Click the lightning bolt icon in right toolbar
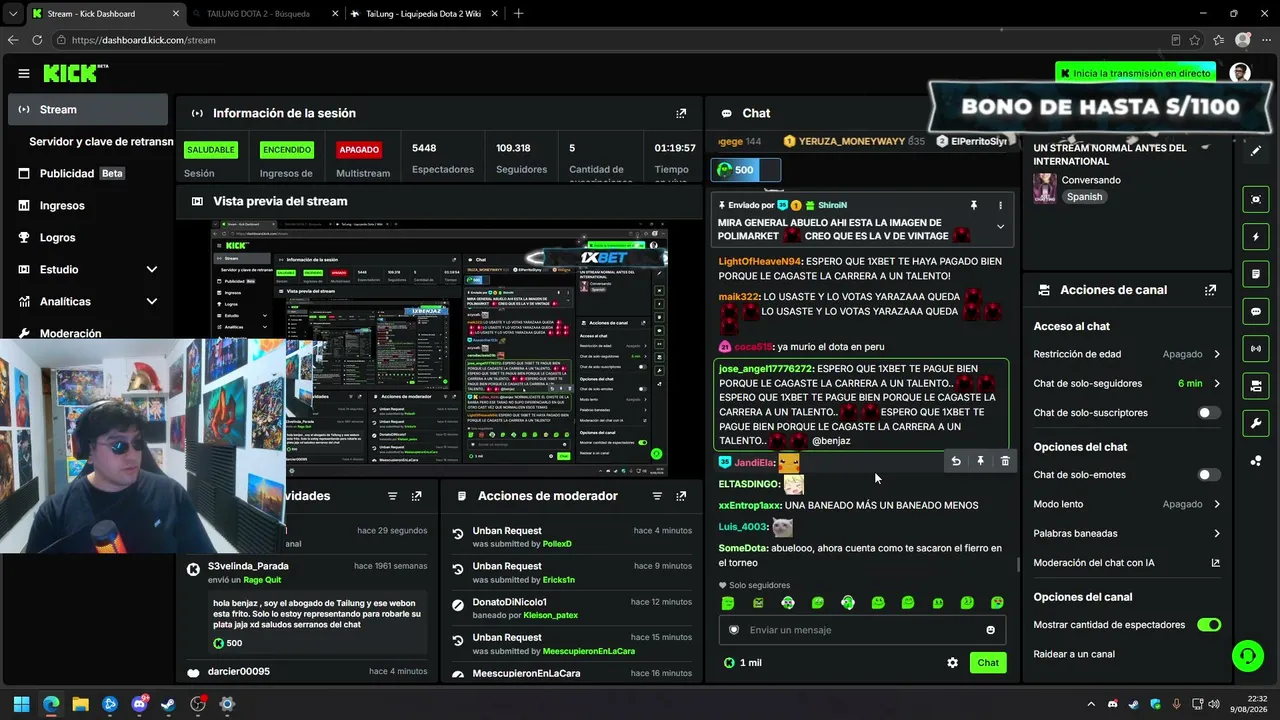 (x=1256, y=237)
